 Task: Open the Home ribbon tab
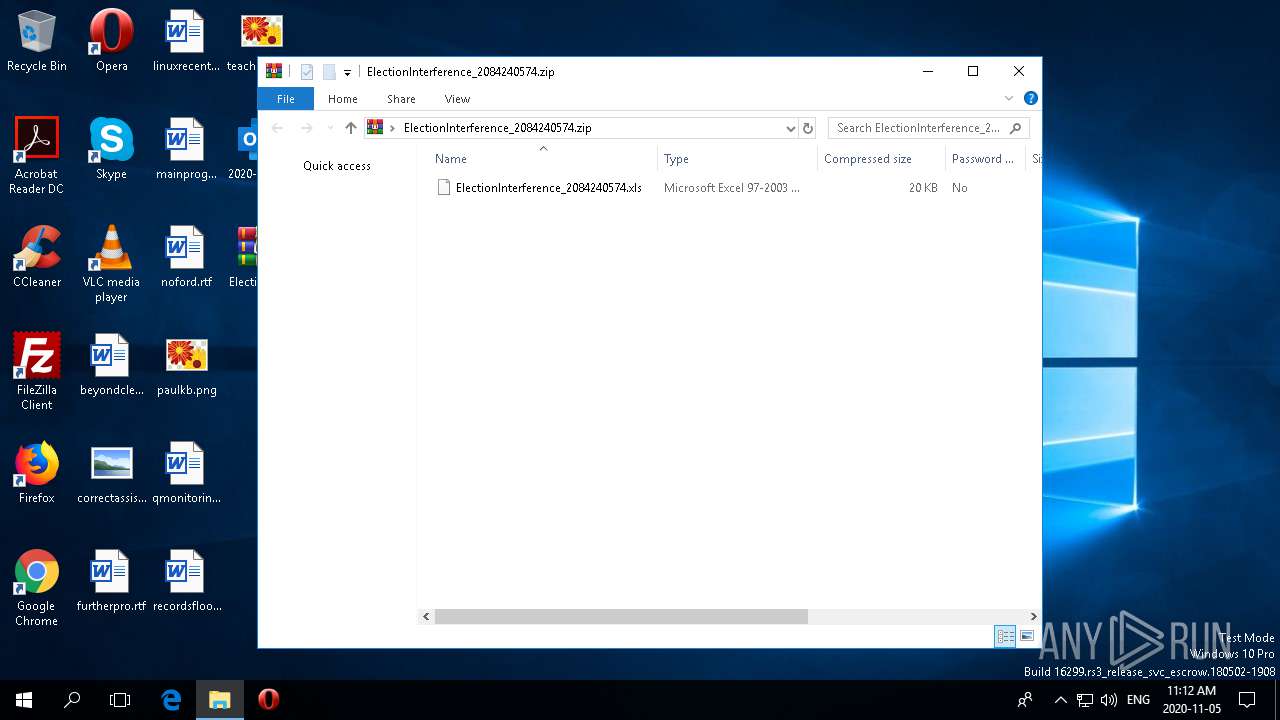tap(343, 99)
